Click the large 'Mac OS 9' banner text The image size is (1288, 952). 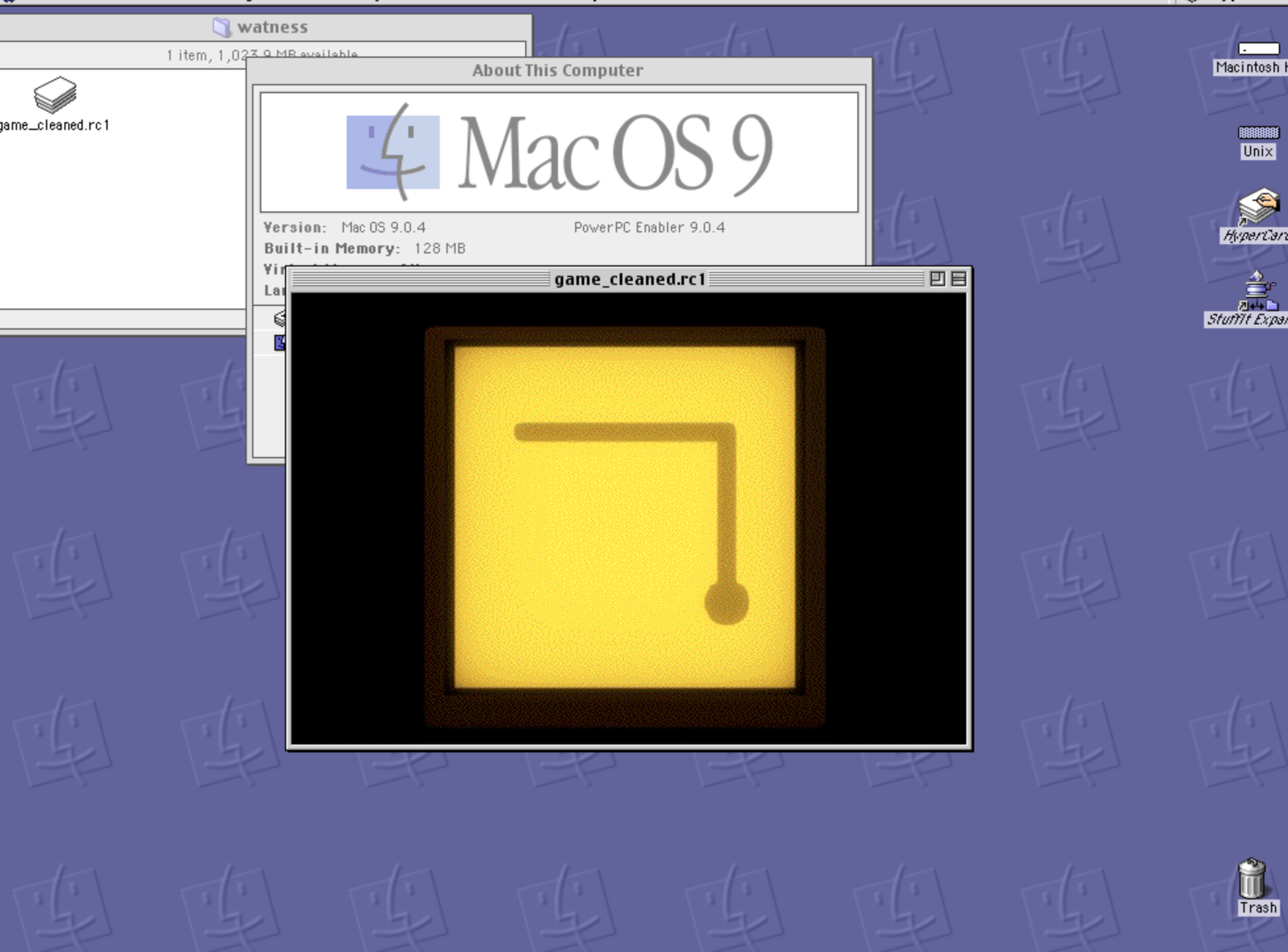[x=614, y=154]
